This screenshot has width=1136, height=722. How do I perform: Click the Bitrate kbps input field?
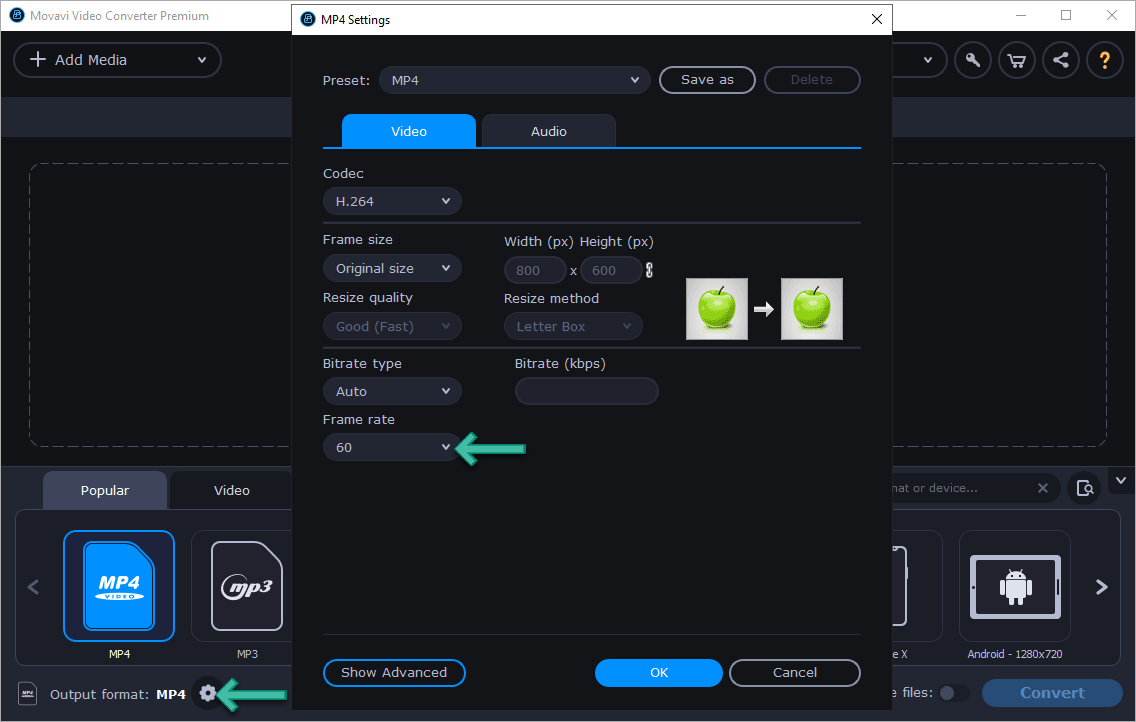click(x=587, y=392)
